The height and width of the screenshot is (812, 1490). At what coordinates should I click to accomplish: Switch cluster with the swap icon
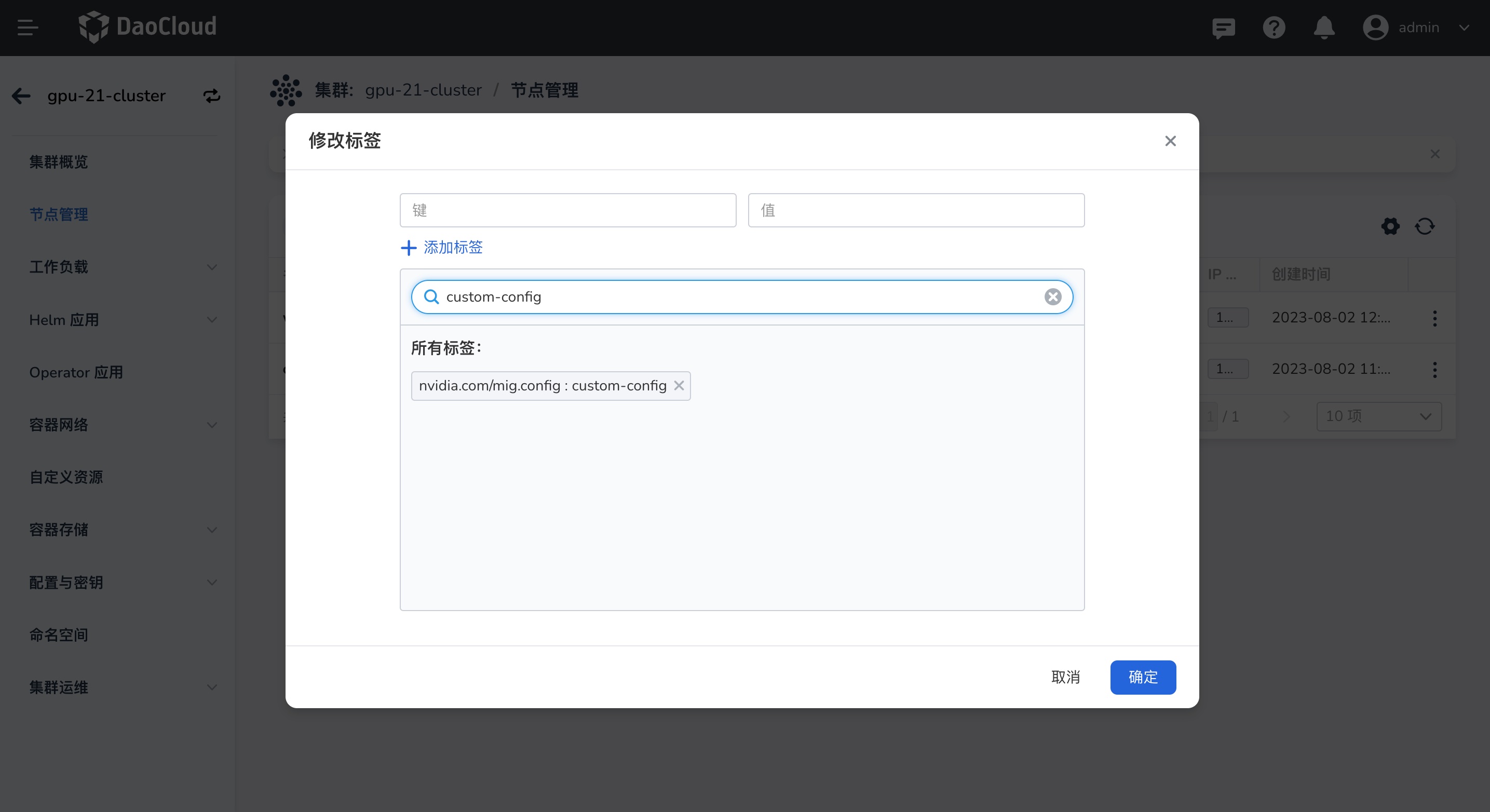(x=212, y=96)
